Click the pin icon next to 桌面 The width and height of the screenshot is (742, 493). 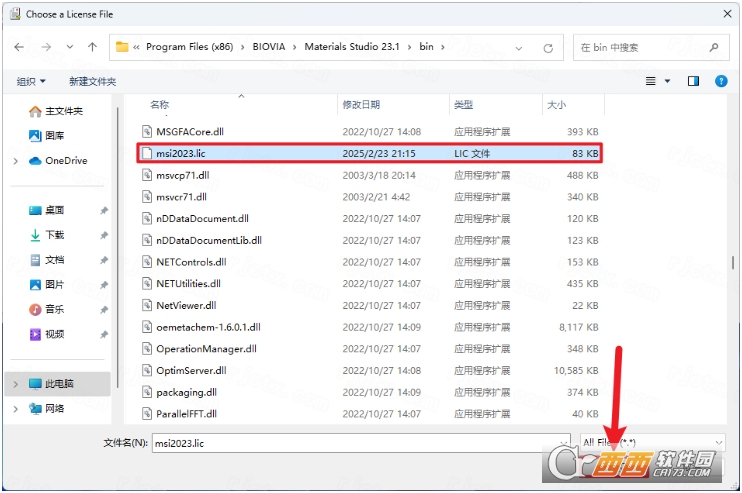tap(104, 211)
